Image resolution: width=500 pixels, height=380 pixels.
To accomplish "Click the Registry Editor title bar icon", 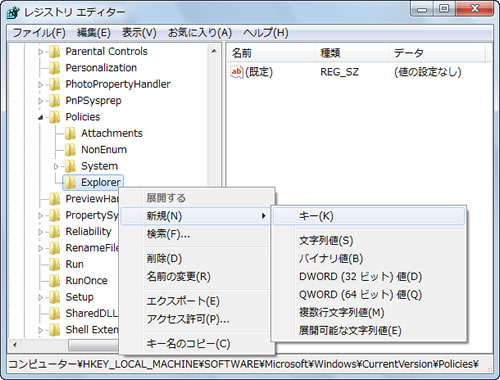I will tap(14, 12).
